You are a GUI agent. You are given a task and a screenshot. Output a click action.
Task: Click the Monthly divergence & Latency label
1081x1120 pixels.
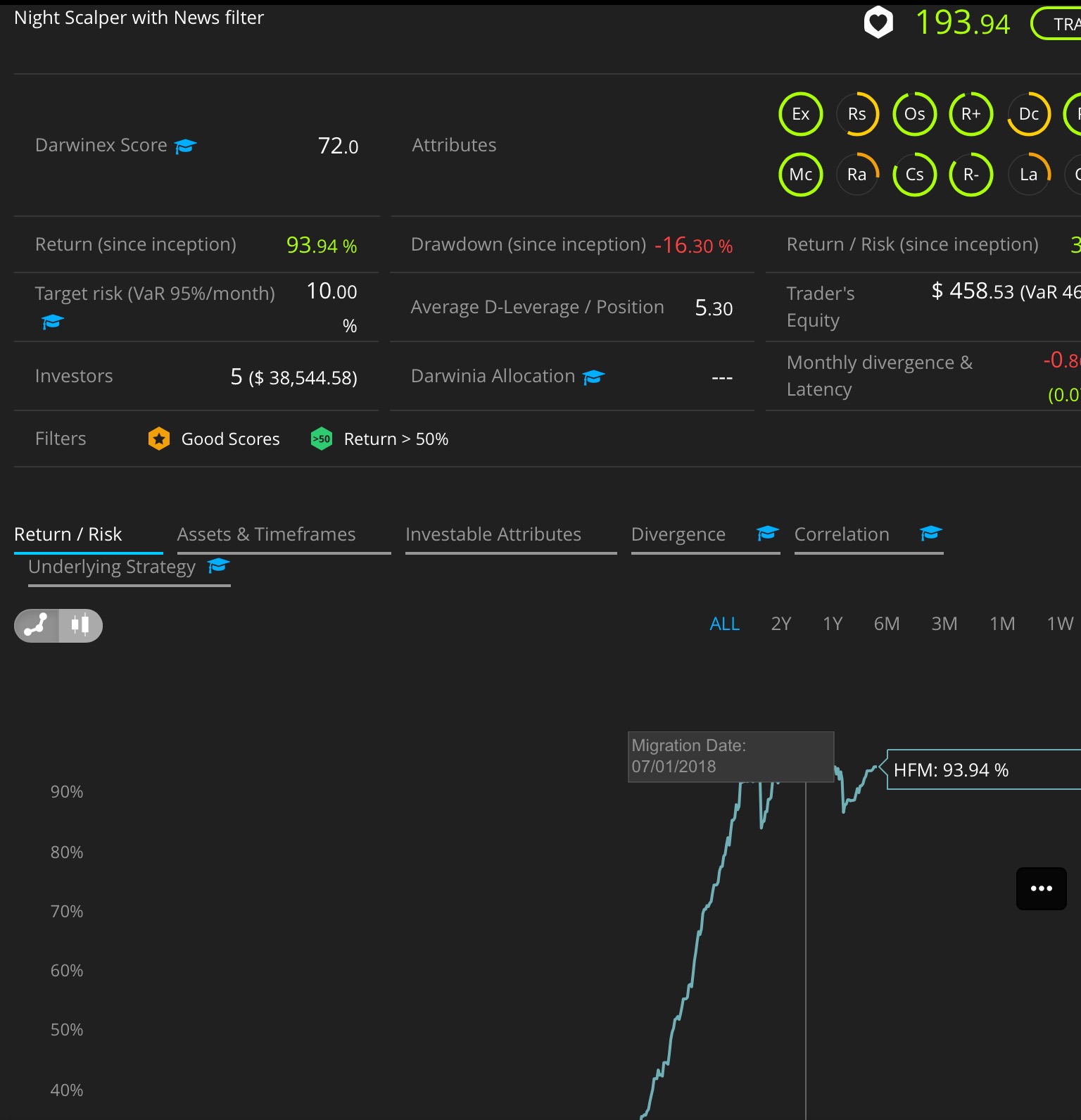(x=880, y=376)
